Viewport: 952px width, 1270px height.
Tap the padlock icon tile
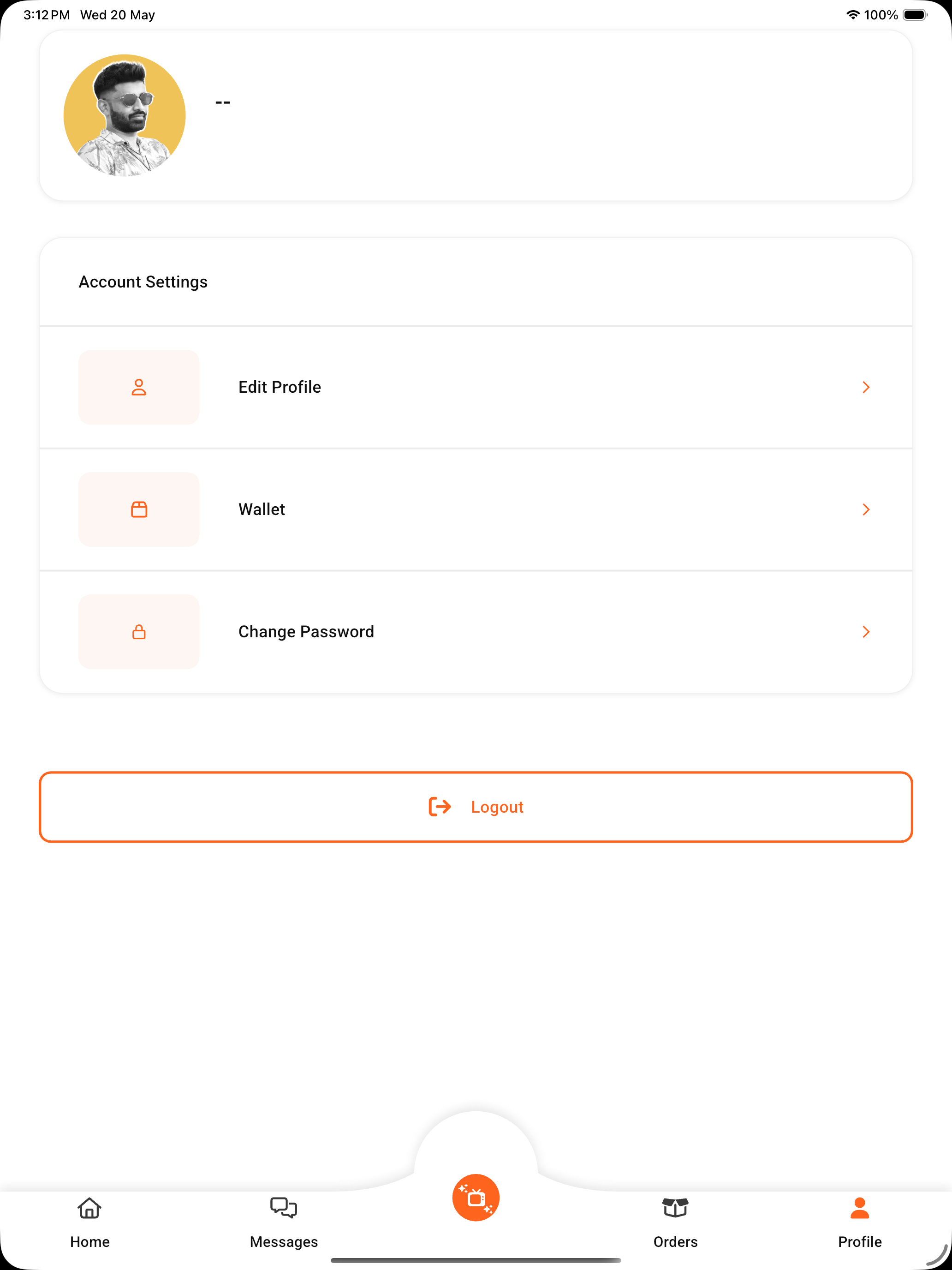click(x=139, y=632)
